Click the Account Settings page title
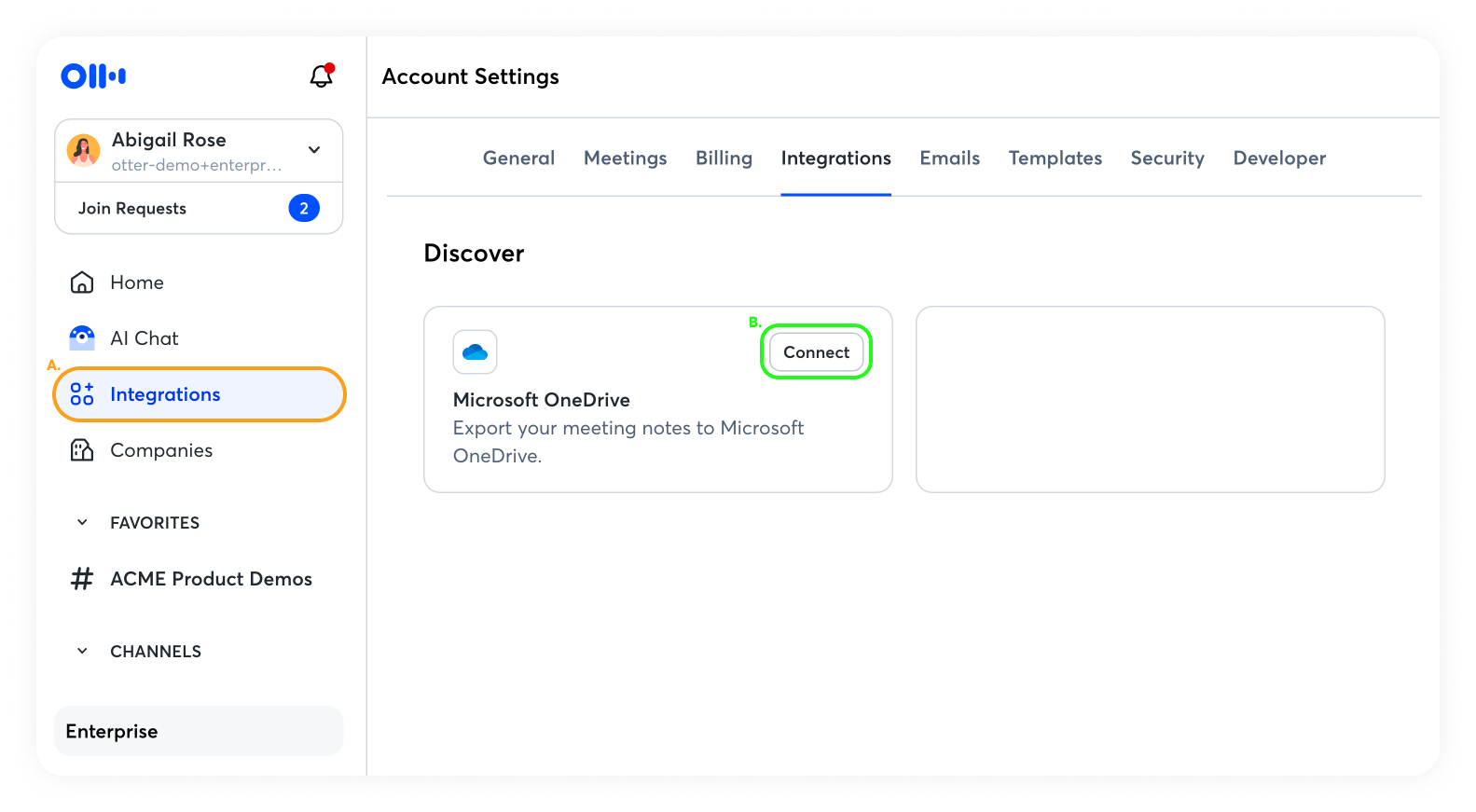This screenshot has height=812, width=1476. coord(471,76)
